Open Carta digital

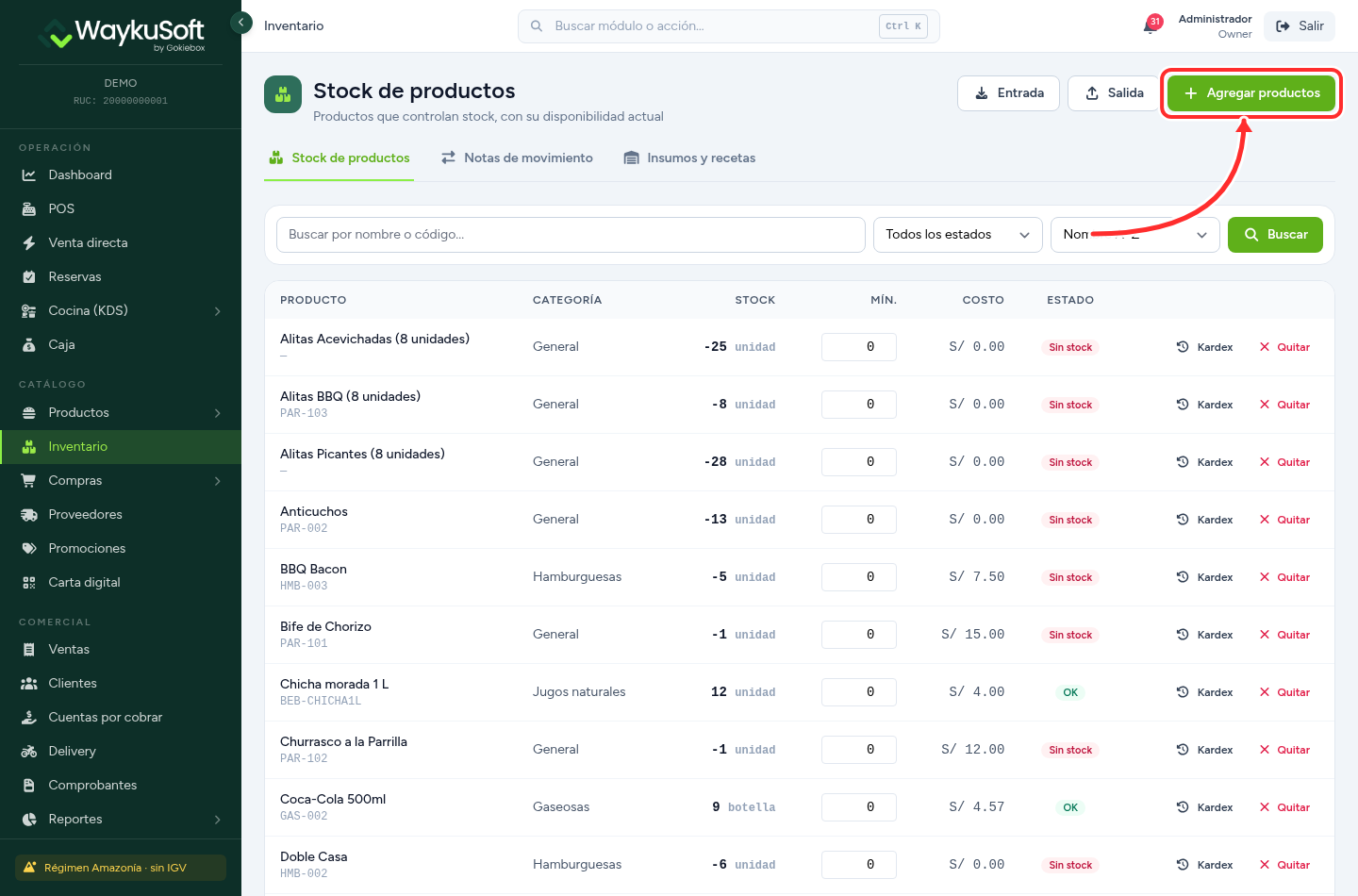[x=121, y=582]
